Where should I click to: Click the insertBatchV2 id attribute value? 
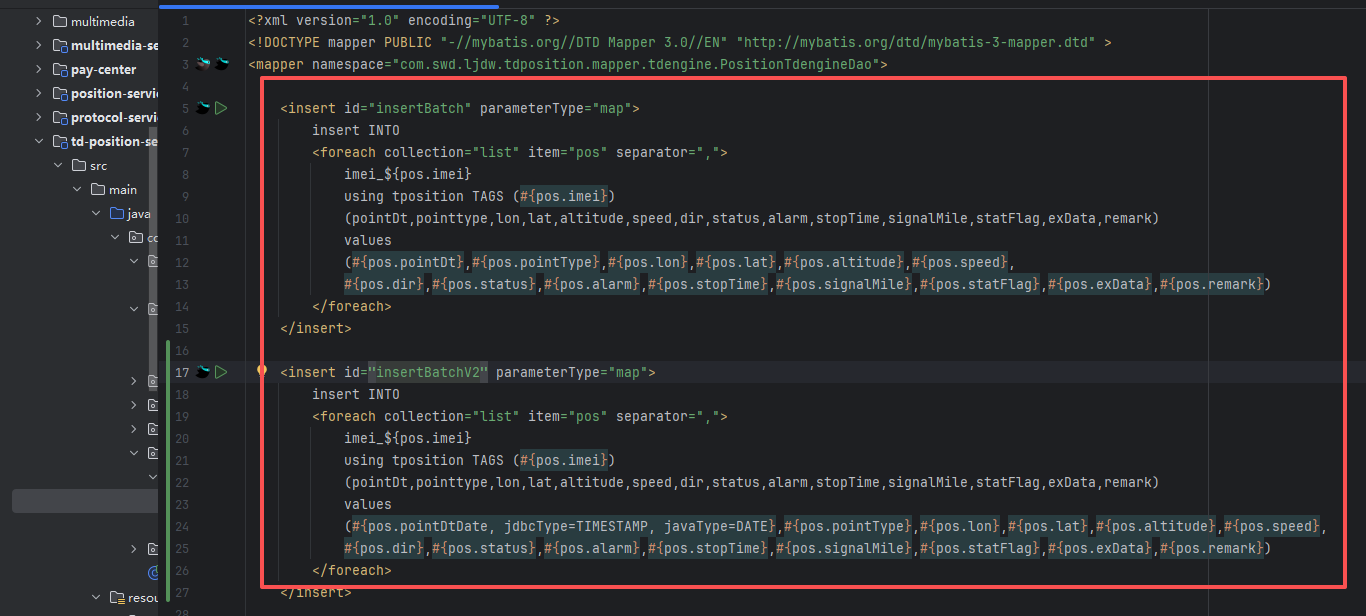(427, 372)
